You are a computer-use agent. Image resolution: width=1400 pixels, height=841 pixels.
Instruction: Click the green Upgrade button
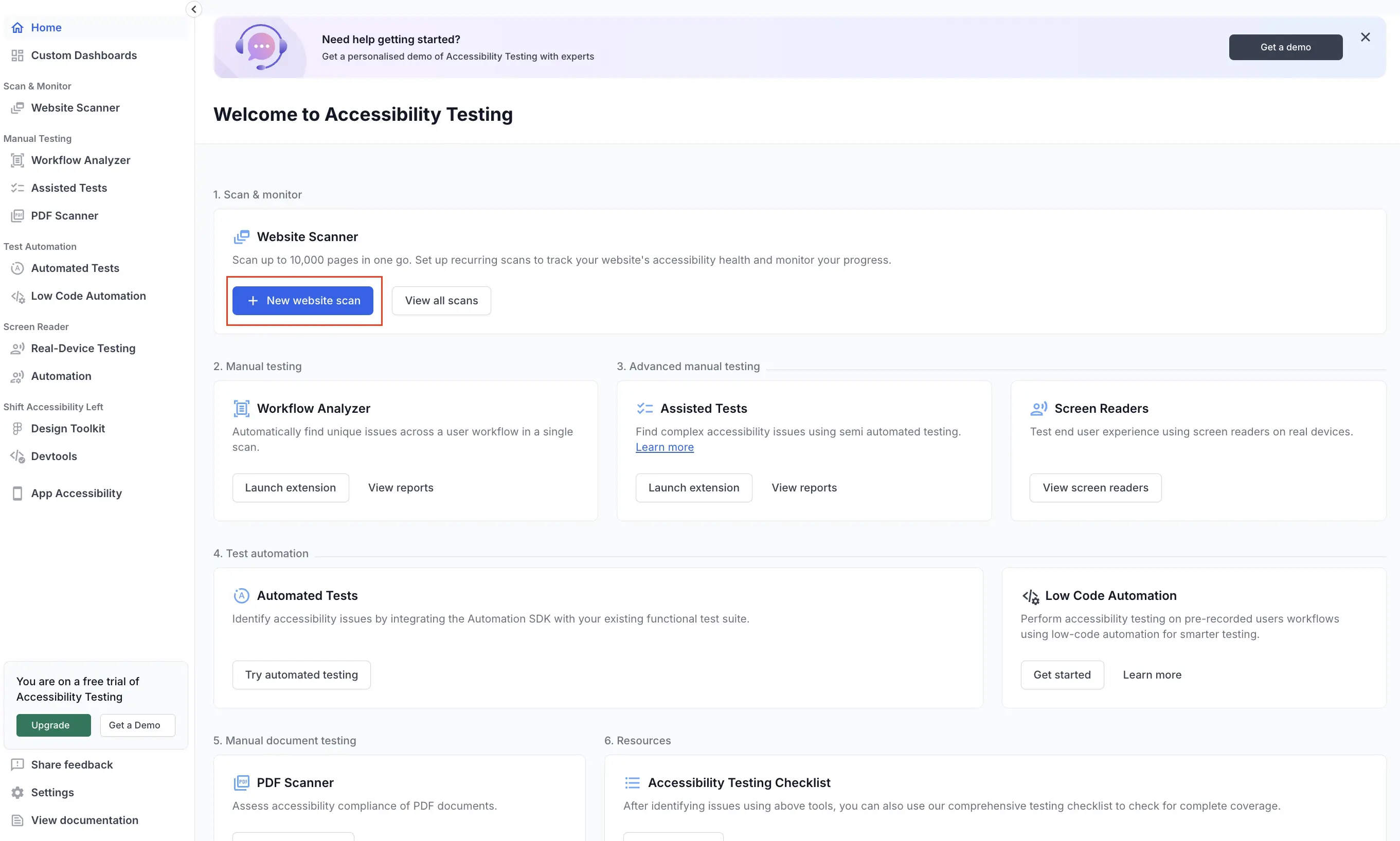click(53, 725)
